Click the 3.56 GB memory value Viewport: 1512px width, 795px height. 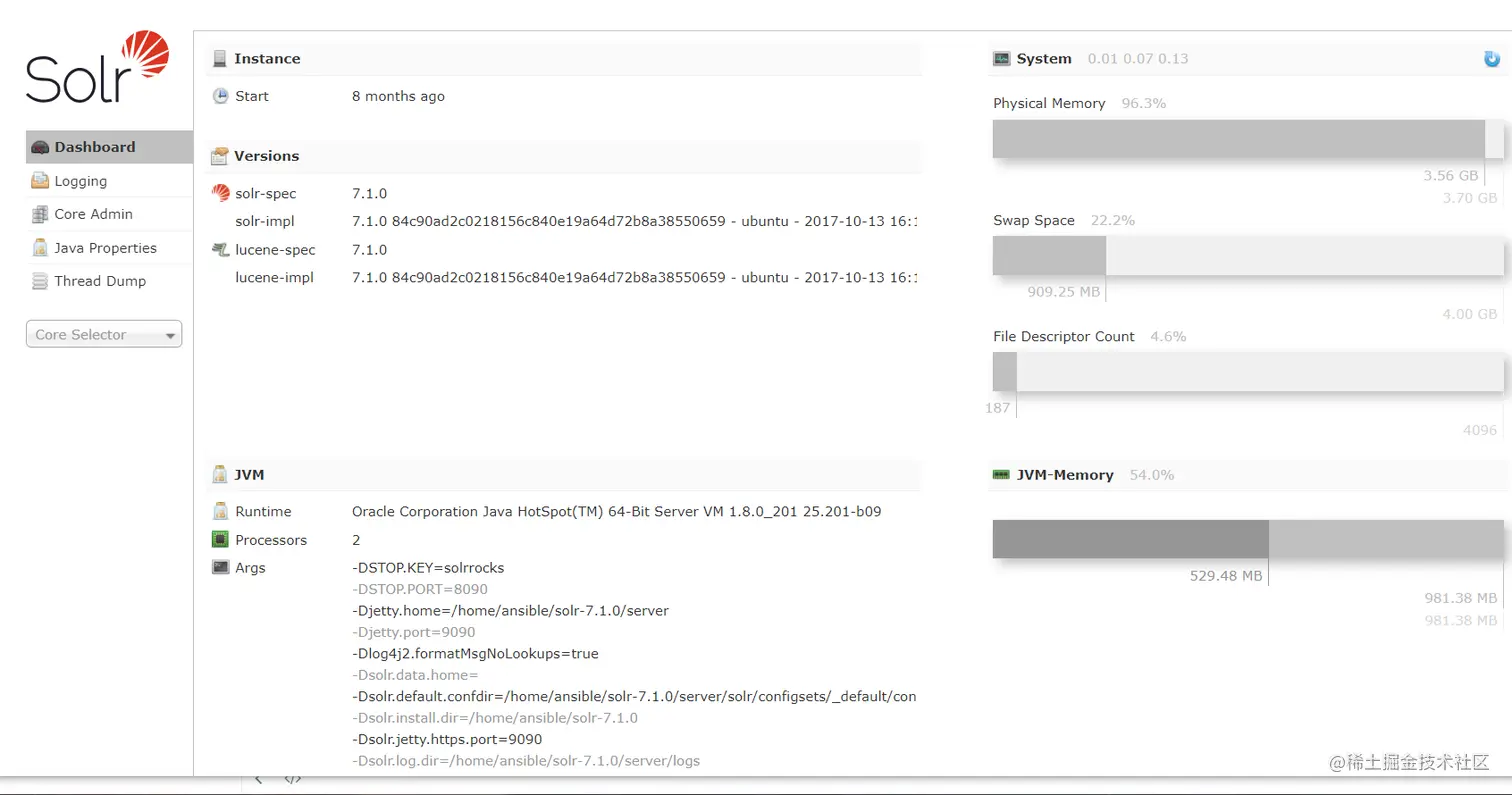coord(1451,176)
